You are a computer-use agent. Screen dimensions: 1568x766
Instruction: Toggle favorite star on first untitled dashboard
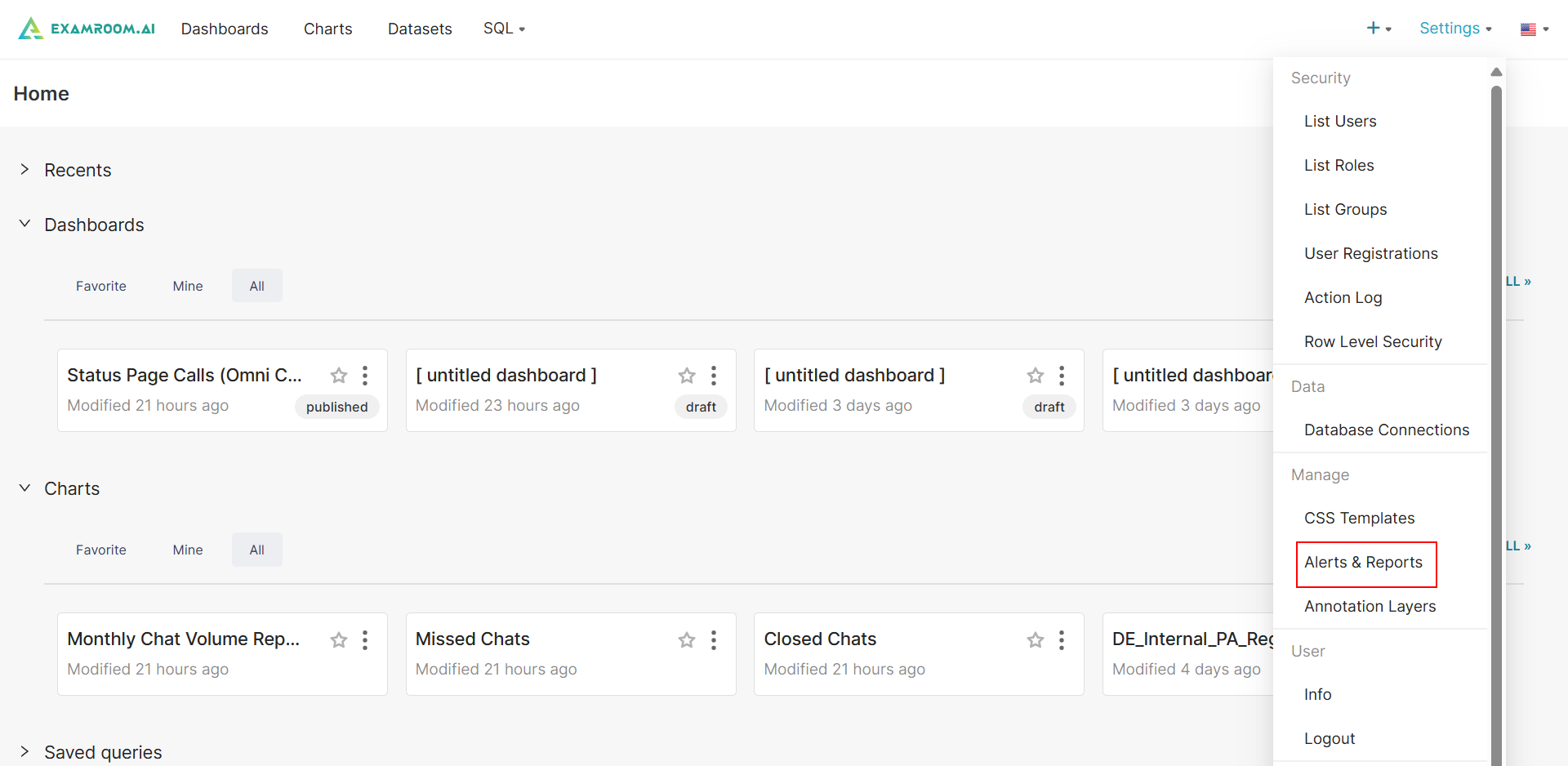[x=687, y=376]
